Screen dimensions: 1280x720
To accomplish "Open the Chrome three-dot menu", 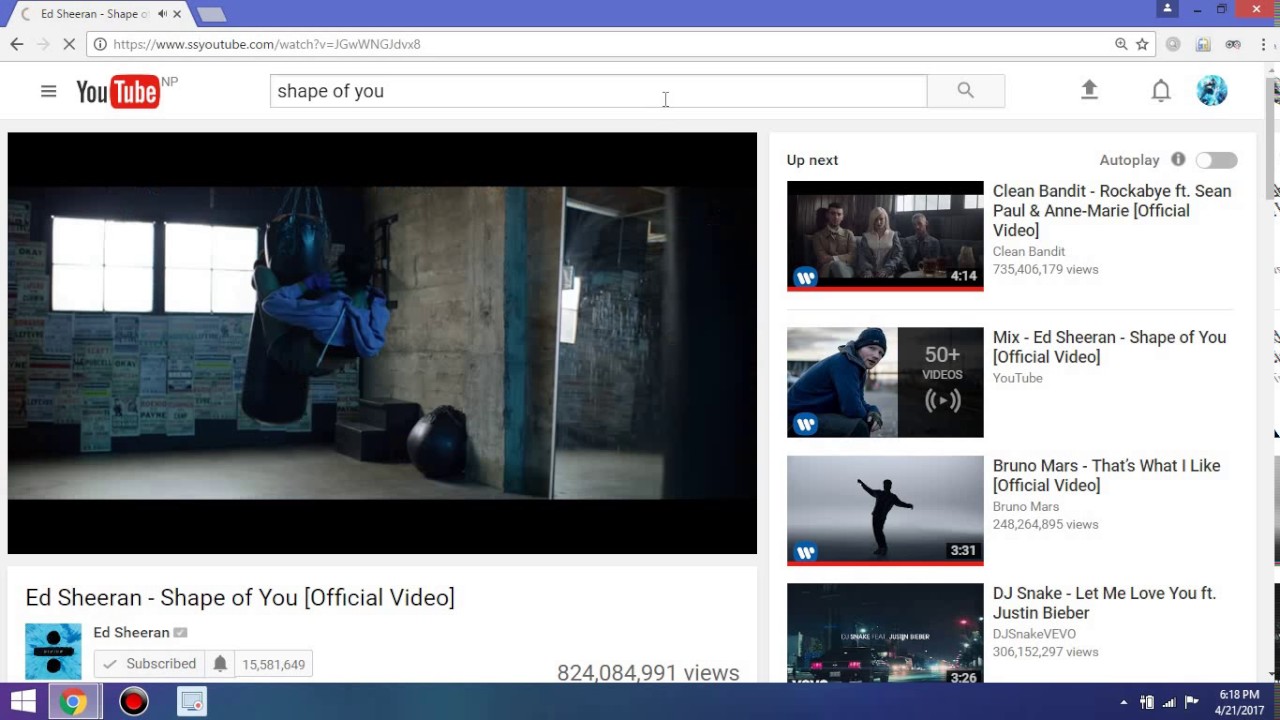I will click(x=1263, y=44).
